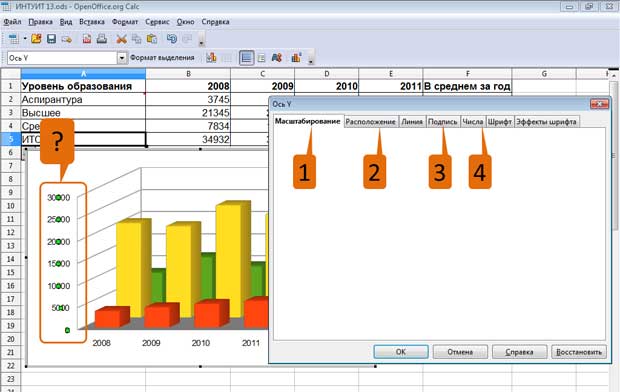Click the Export as PDF icon
This screenshot has height=392, width=620.
(x=87, y=39)
